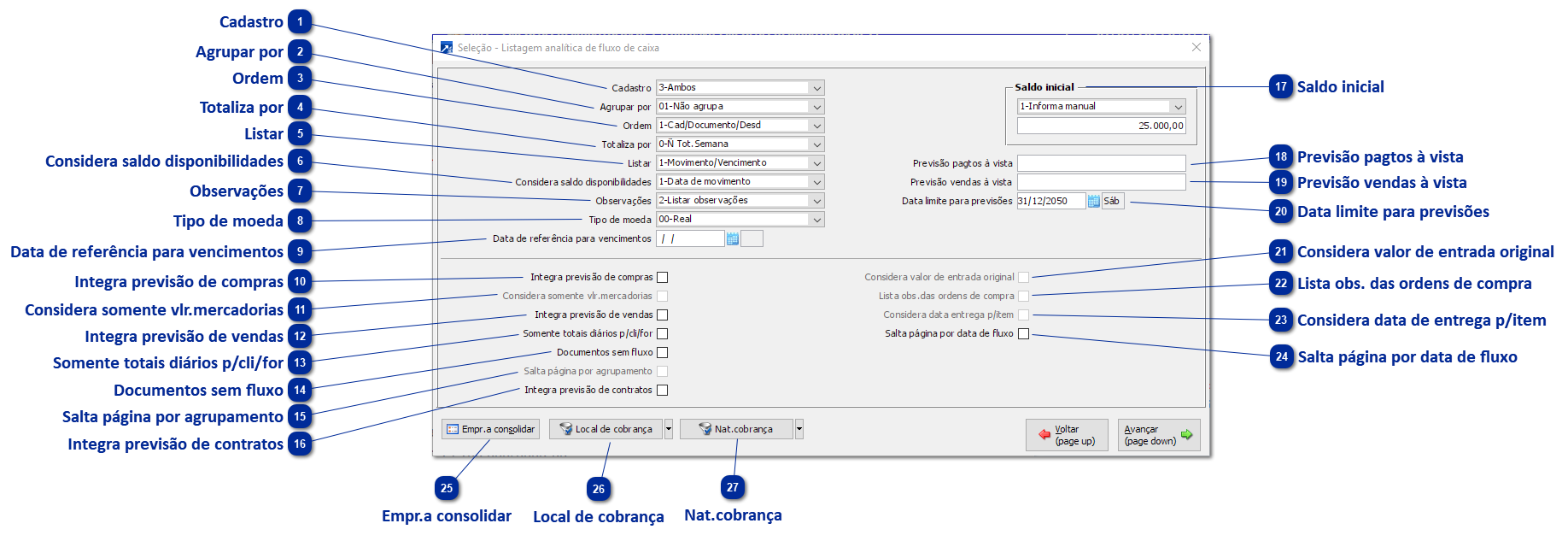The width and height of the screenshot is (1568, 541).
Task: Expand the Totaliza por combo box
Action: click(816, 144)
